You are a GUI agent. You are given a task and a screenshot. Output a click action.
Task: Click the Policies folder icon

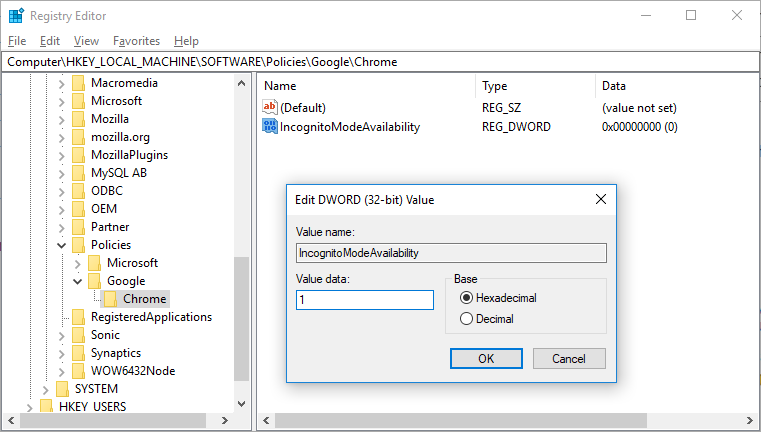79,245
